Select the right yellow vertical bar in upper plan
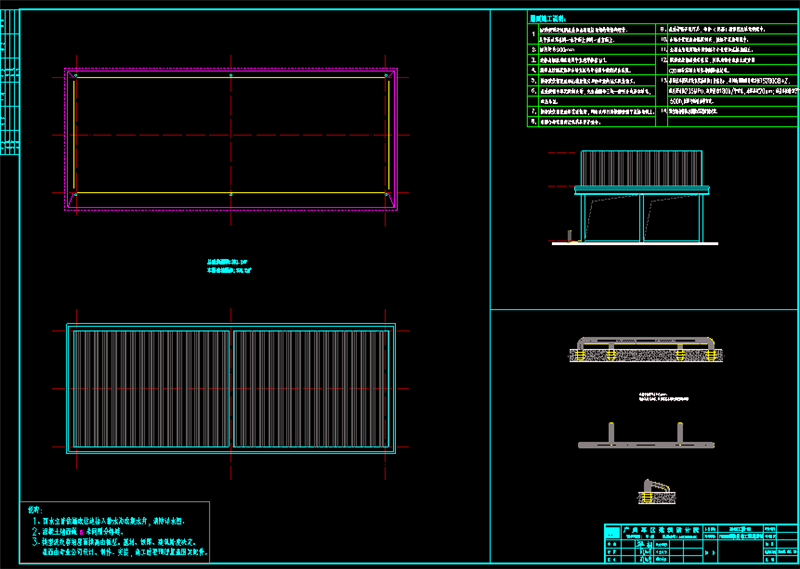The image size is (800, 569). click(389, 134)
